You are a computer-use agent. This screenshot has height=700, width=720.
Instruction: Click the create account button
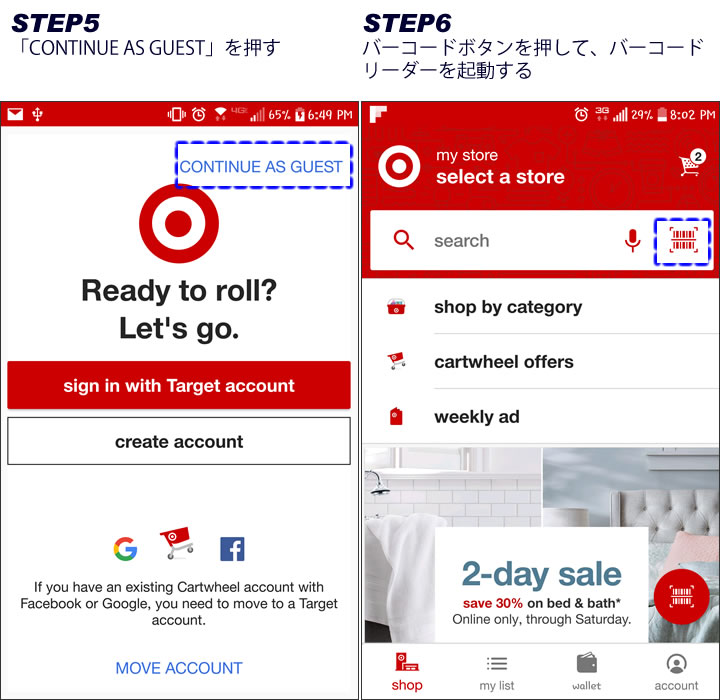coord(179,441)
